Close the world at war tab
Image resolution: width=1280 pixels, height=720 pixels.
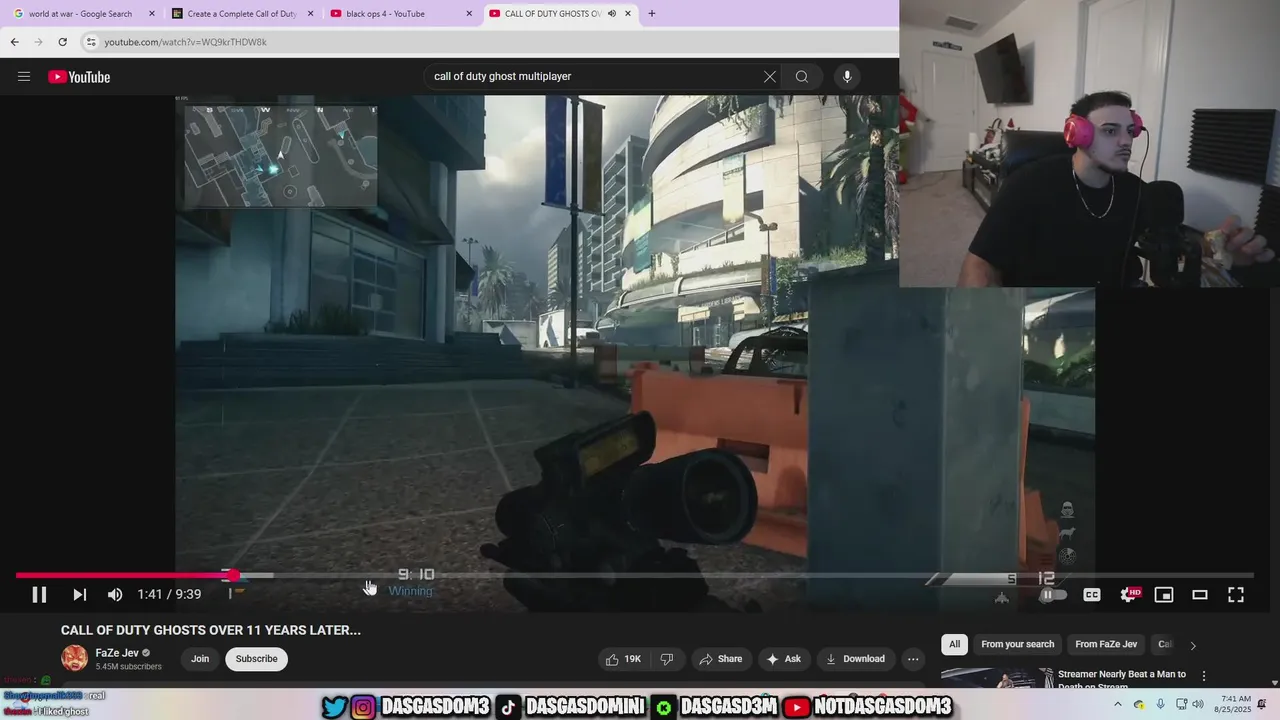click(x=152, y=14)
